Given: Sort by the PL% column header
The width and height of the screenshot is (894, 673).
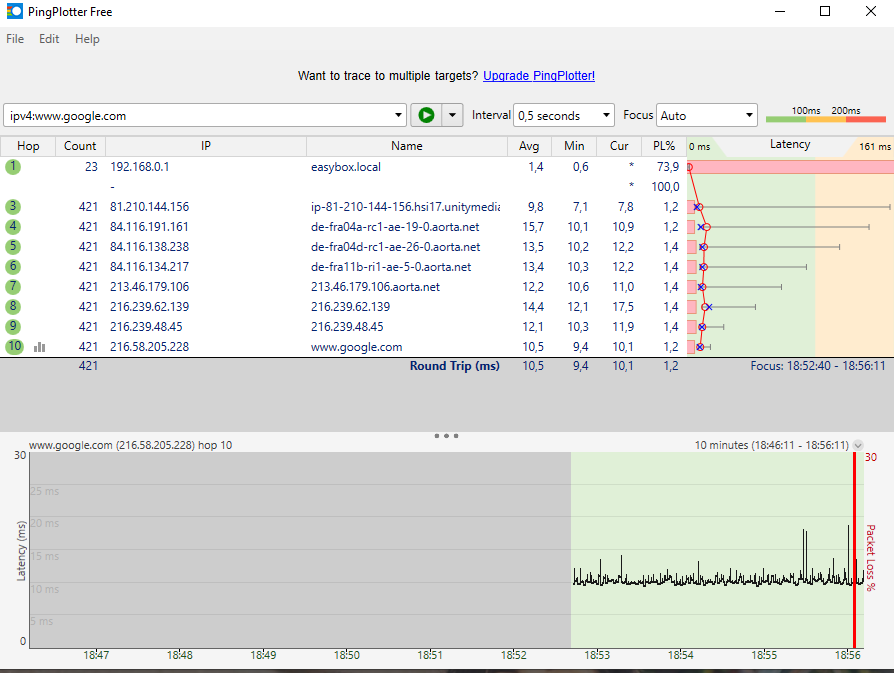Looking at the screenshot, I should (663, 146).
